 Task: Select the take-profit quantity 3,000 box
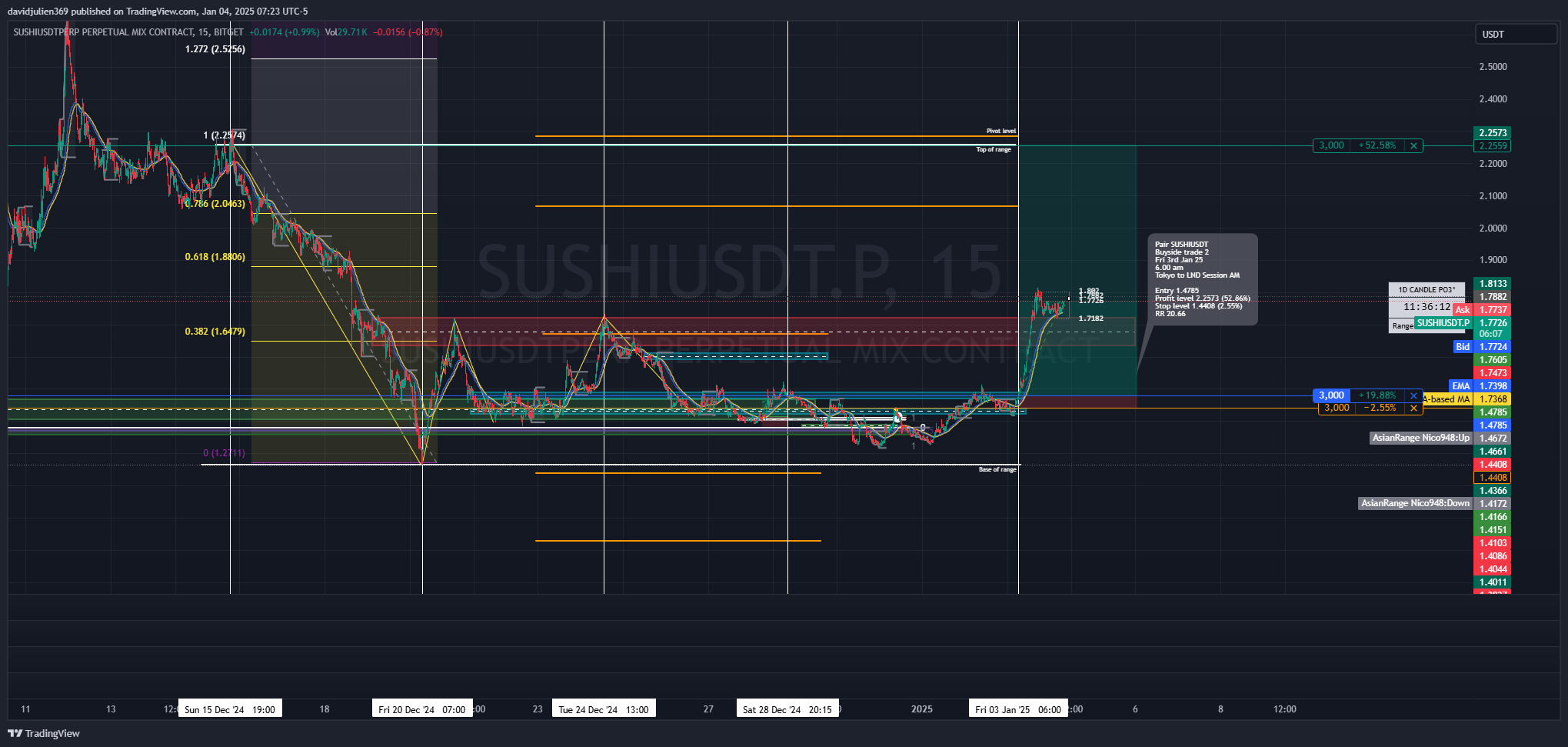[x=1331, y=145]
